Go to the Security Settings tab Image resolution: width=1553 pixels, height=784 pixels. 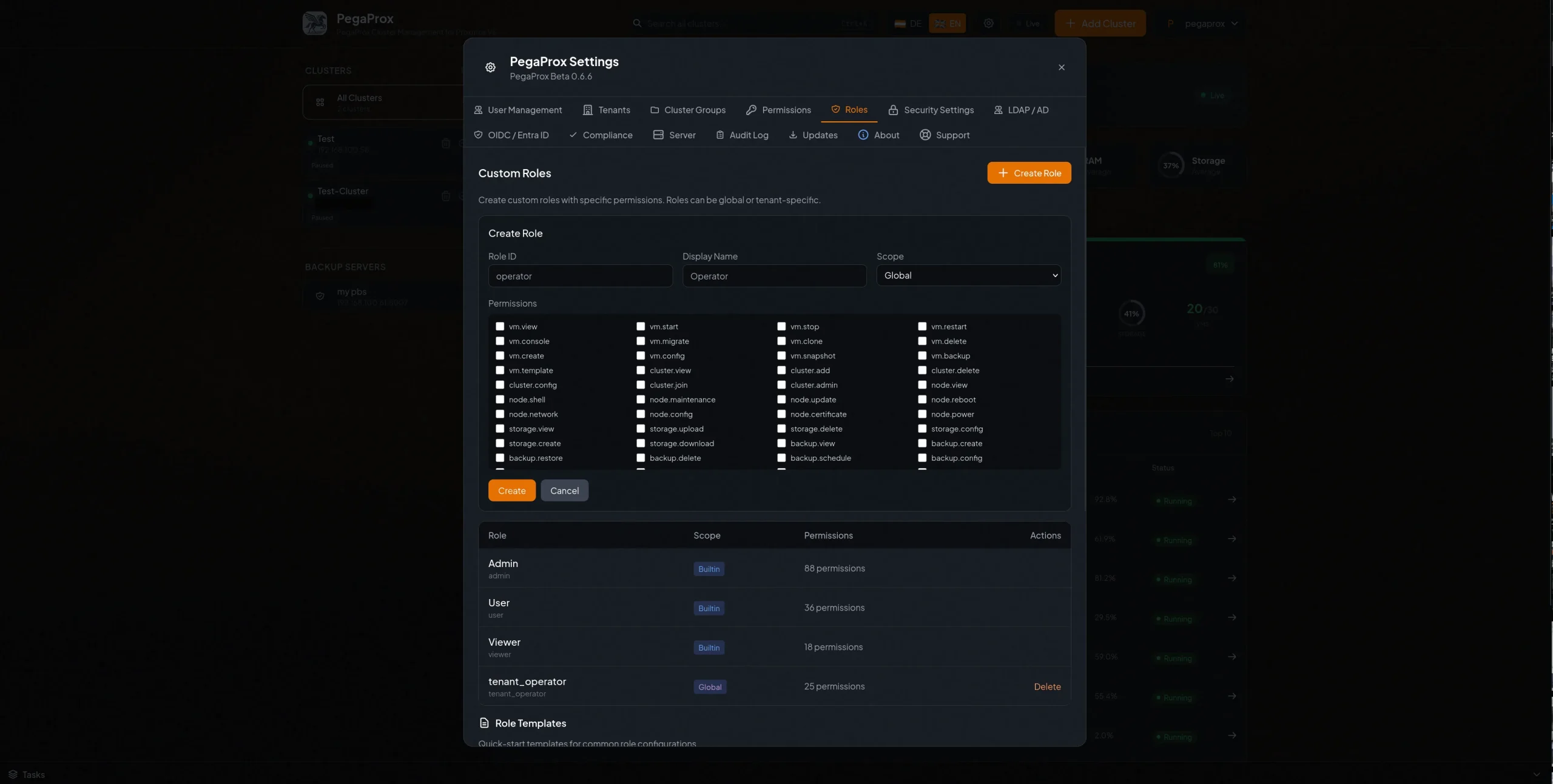(x=931, y=110)
